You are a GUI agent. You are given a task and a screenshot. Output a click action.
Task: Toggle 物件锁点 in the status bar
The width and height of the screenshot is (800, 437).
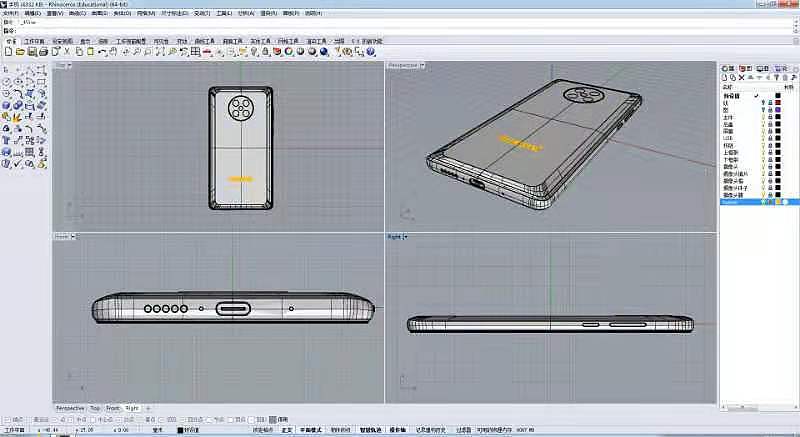pyautogui.click(x=341, y=430)
